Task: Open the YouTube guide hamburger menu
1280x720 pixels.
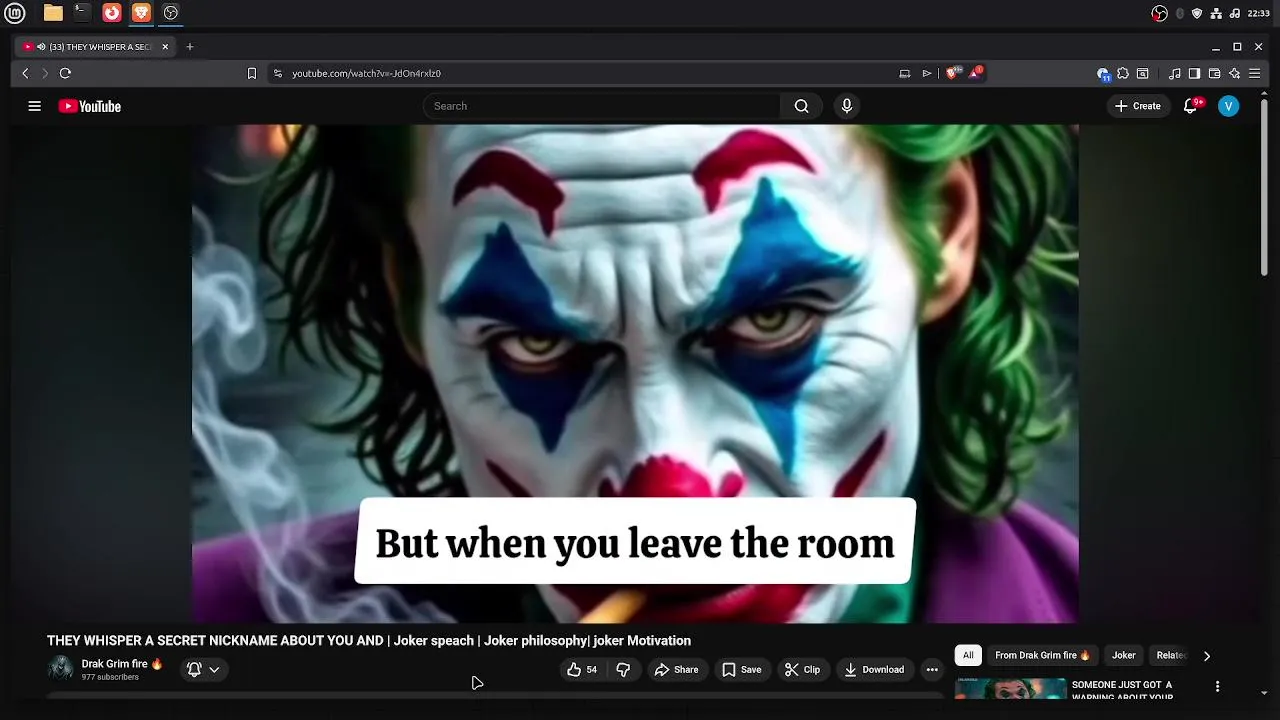Action: pos(35,106)
